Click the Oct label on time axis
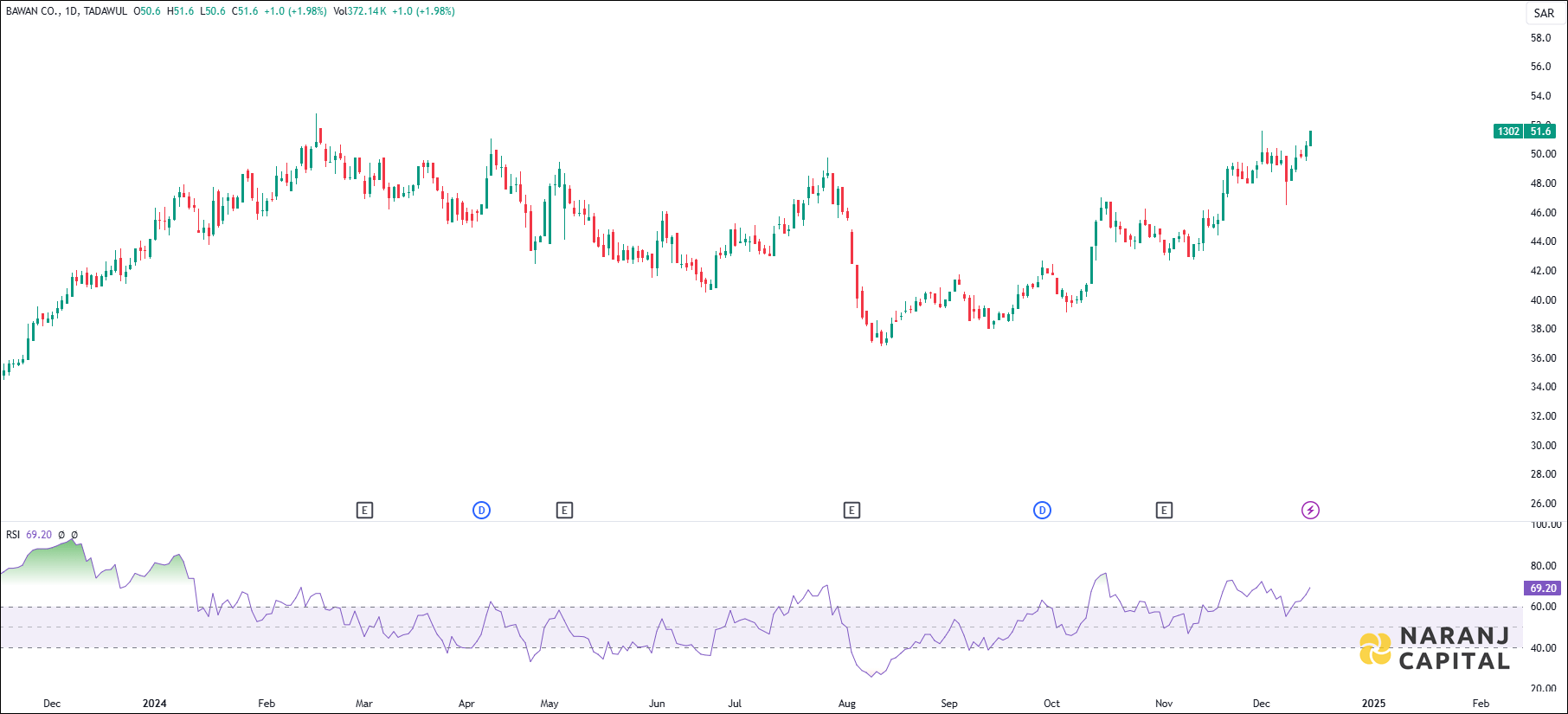The height and width of the screenshot is (714, 1568). point(1052,704)
